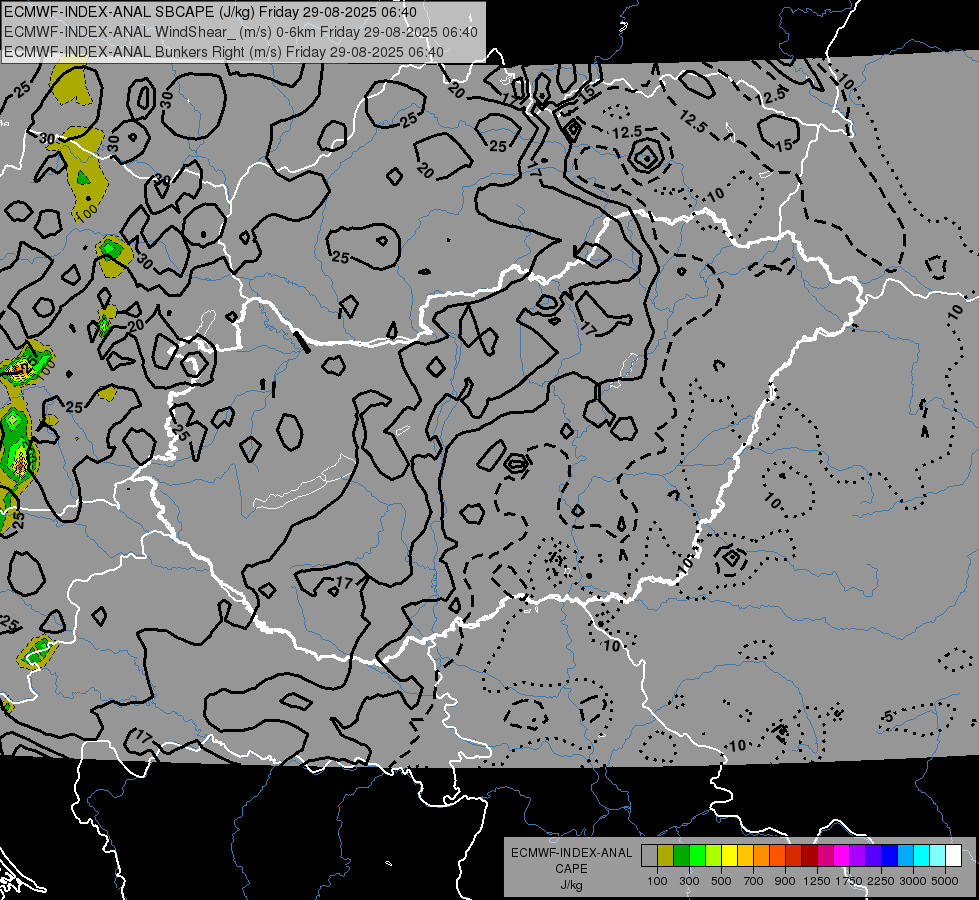
Task: Click the WindShear 0-6km title line
Action: (240, 32)
